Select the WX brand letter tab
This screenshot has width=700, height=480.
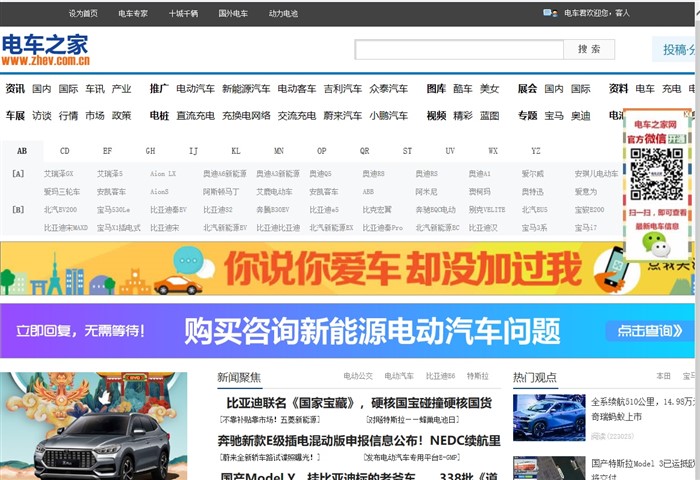[493, 151]
